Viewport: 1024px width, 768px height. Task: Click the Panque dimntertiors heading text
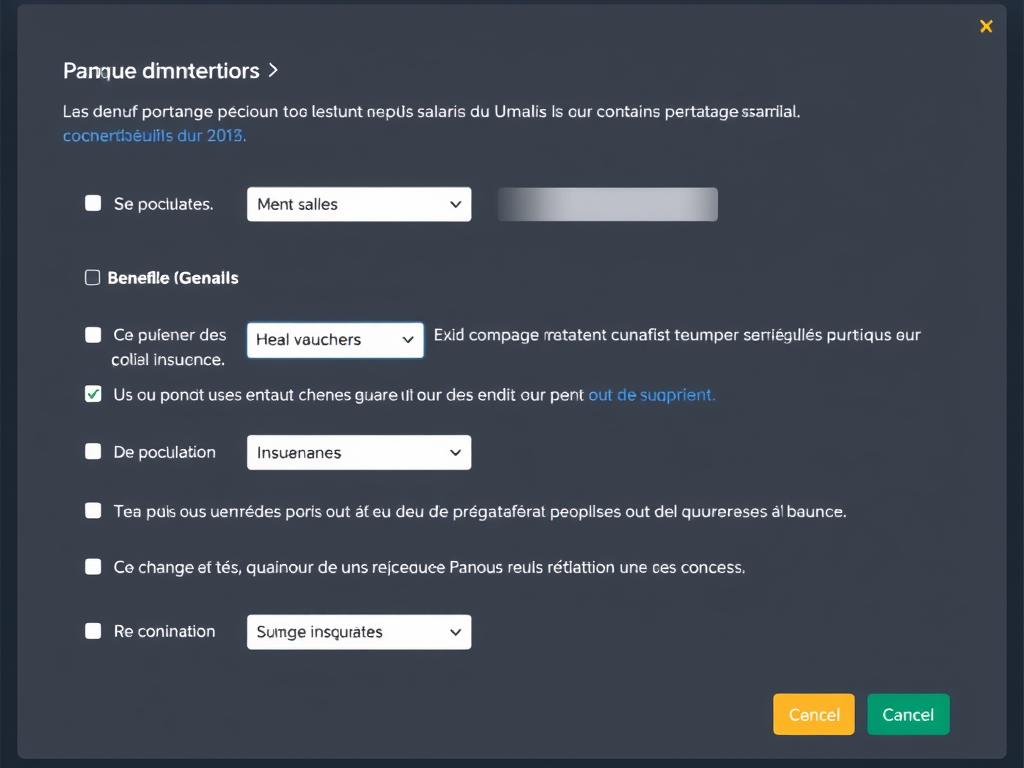point(161,71)
